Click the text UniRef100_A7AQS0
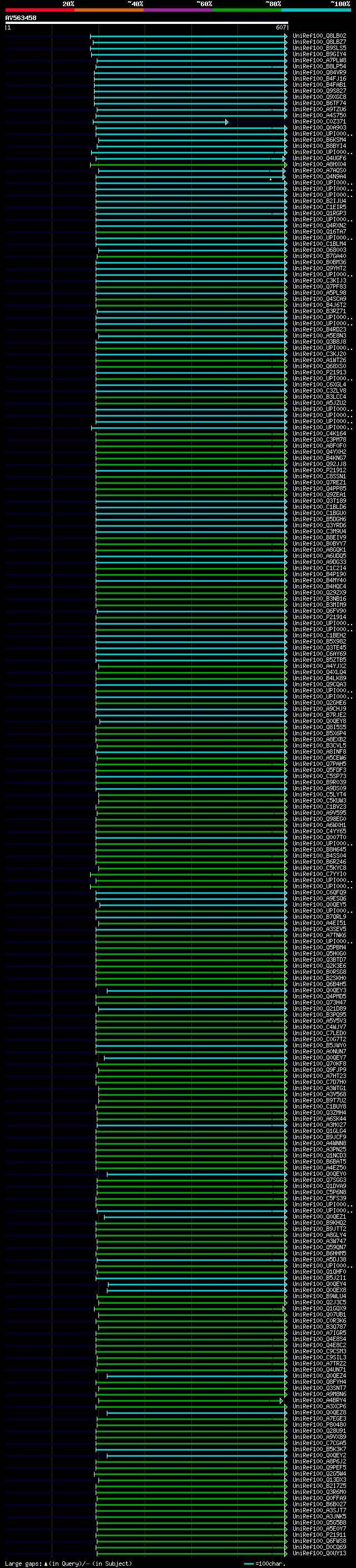The width and height of the screenshot is (356, 1568). pos(319,170)
